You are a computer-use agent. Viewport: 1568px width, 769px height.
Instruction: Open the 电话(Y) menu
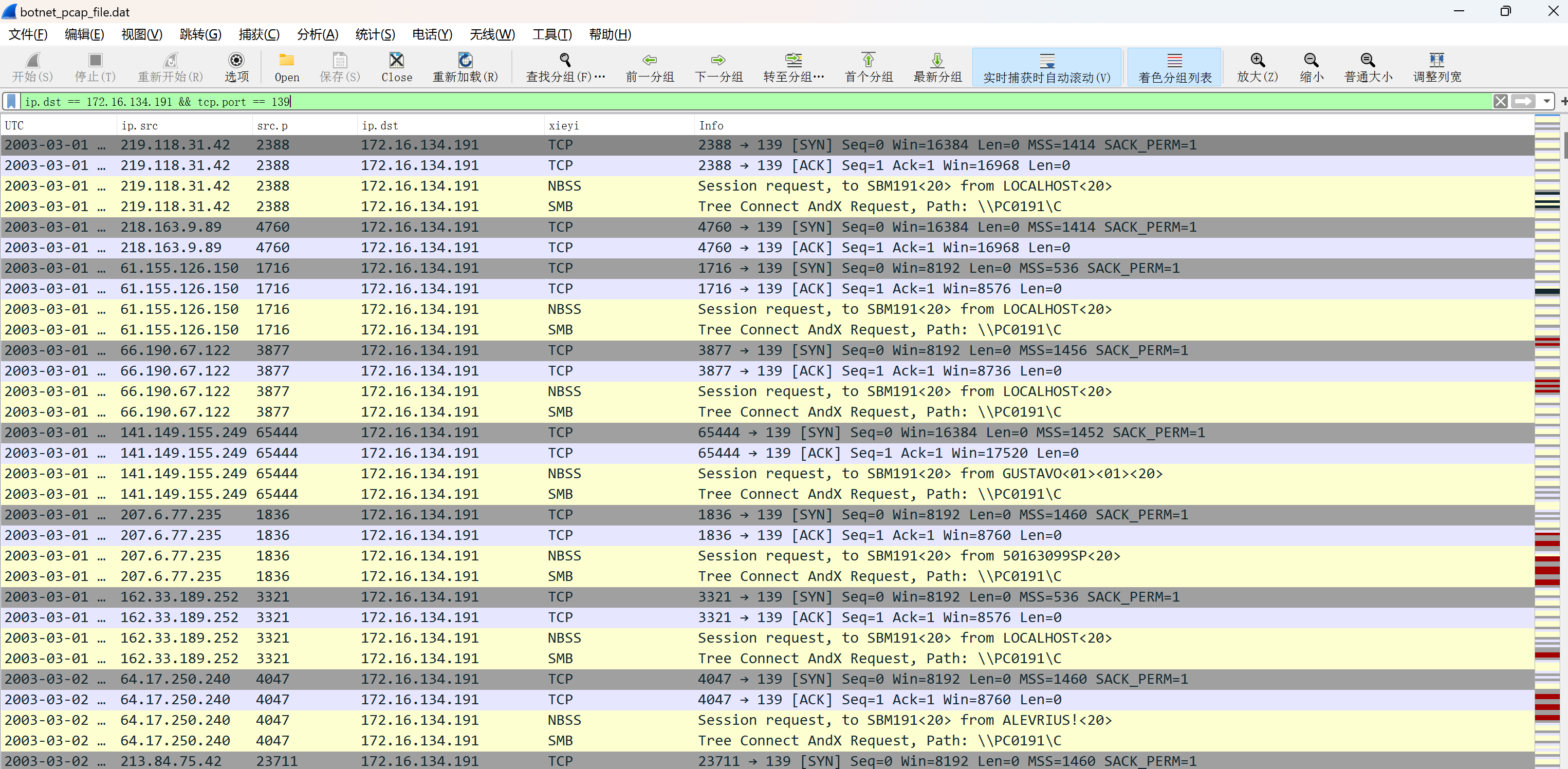[432, 34]
